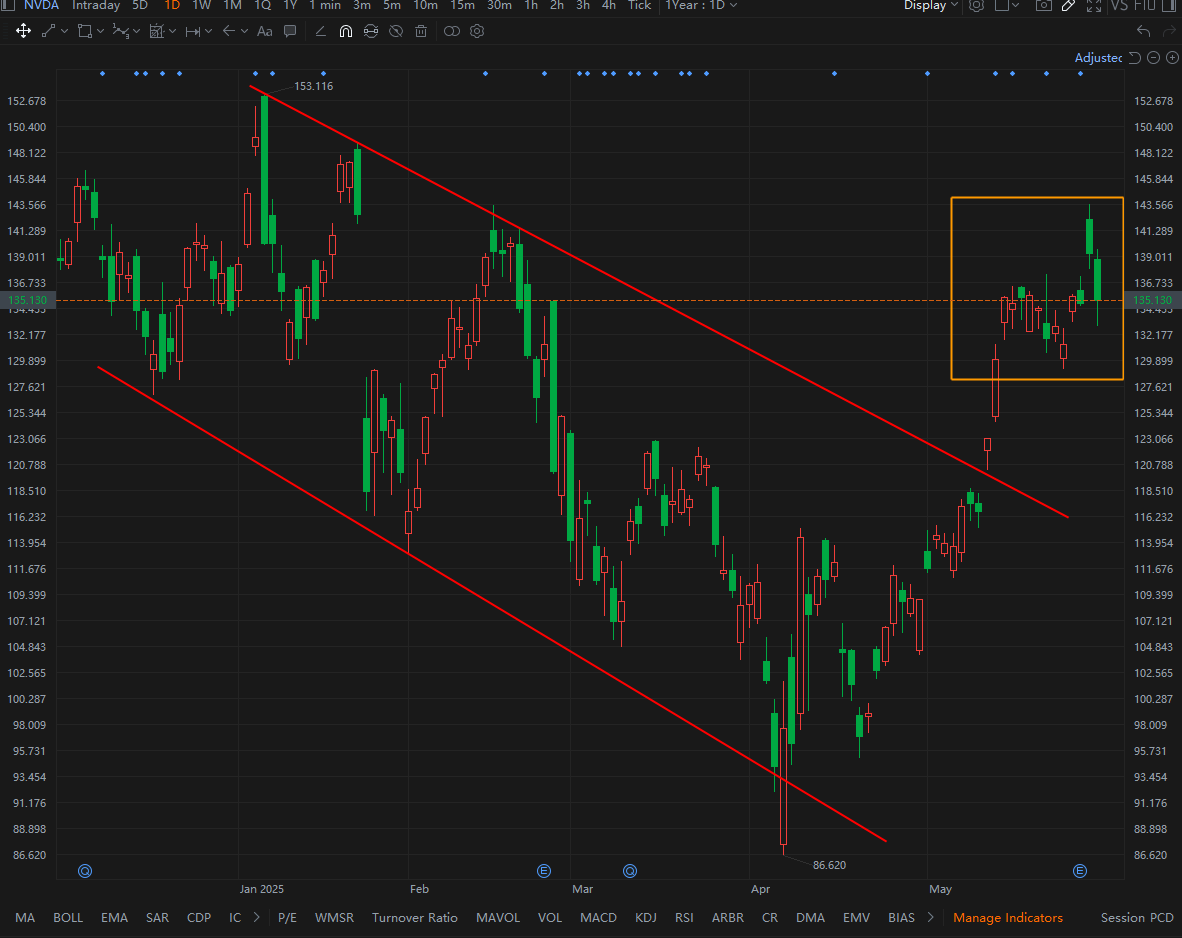Image resolution: width=1182 pixels, height=938 pixels.
Task: Open drawing toolbar settings gear
Action: [x=477, y=31]
